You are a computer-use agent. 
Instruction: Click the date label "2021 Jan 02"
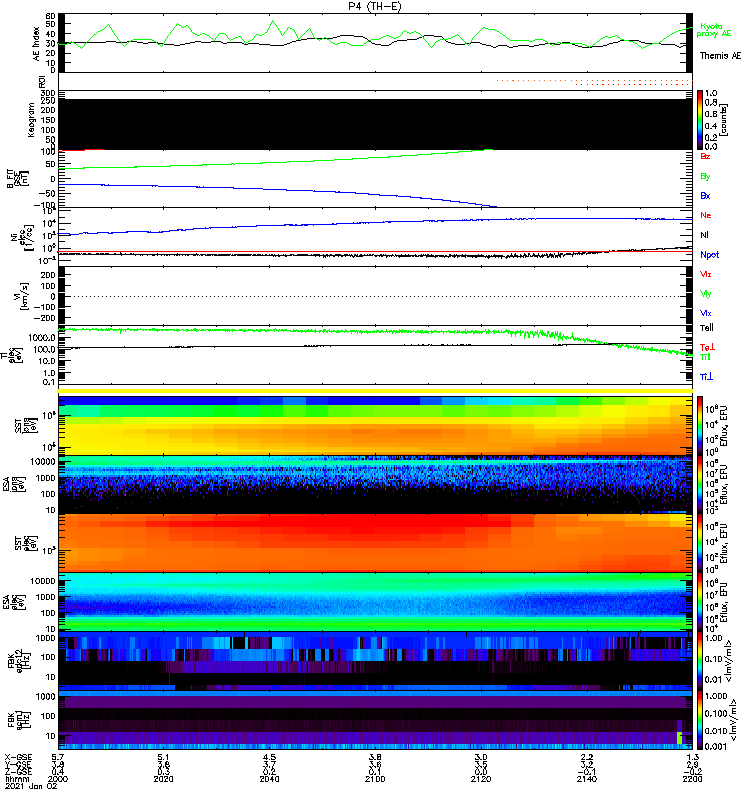click(x=31, y=786)
